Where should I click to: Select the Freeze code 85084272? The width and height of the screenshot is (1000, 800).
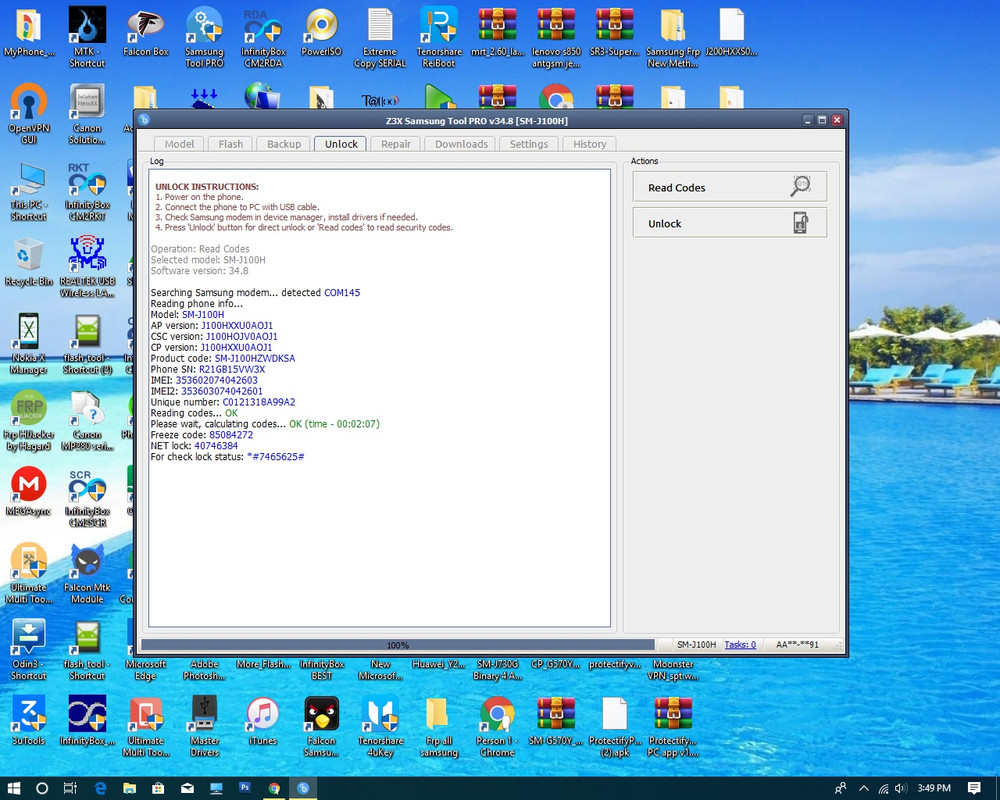click(231, 435)
